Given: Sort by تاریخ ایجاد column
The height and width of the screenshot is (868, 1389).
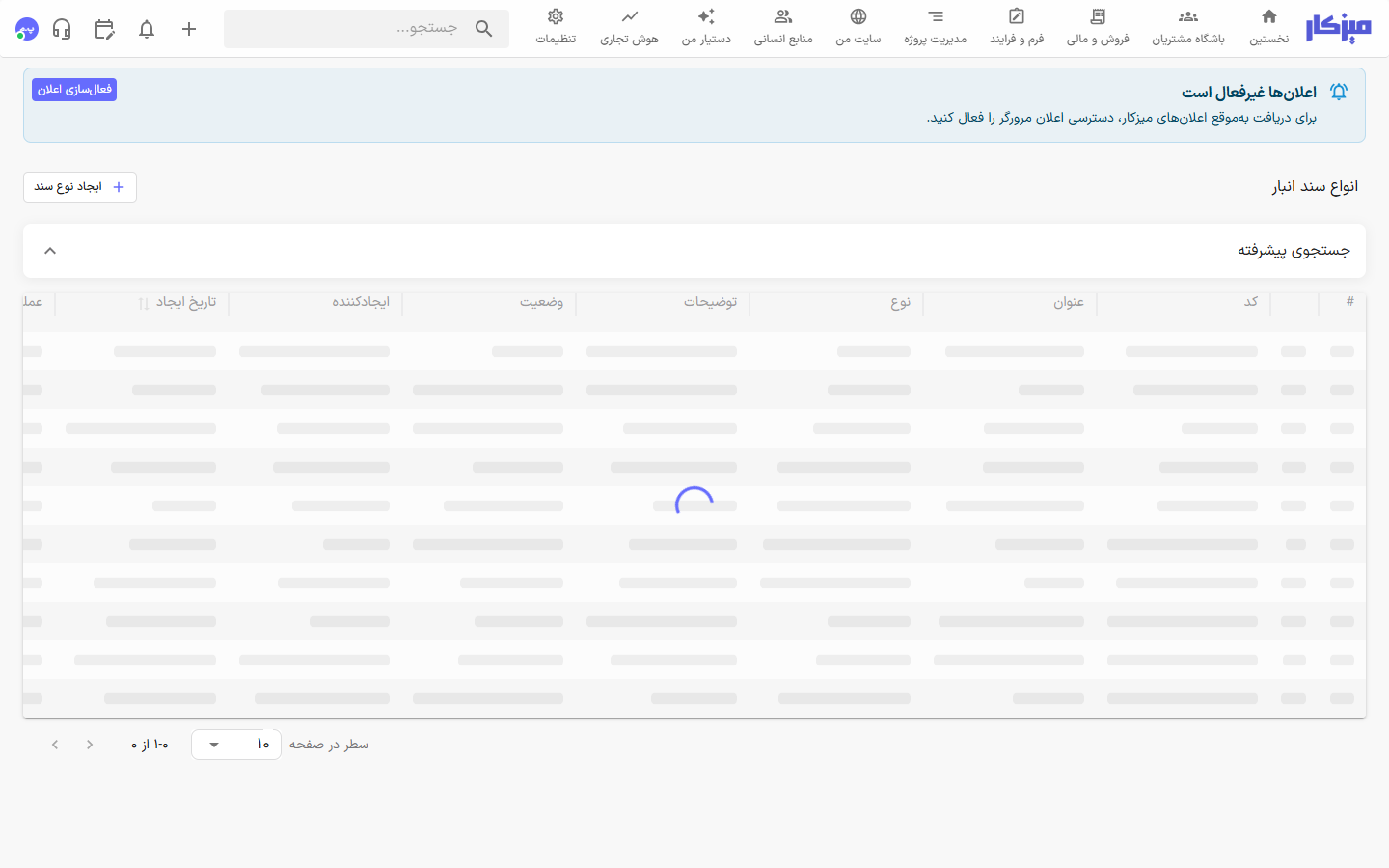Looking at the screenshot, I should tap(178, 302).
